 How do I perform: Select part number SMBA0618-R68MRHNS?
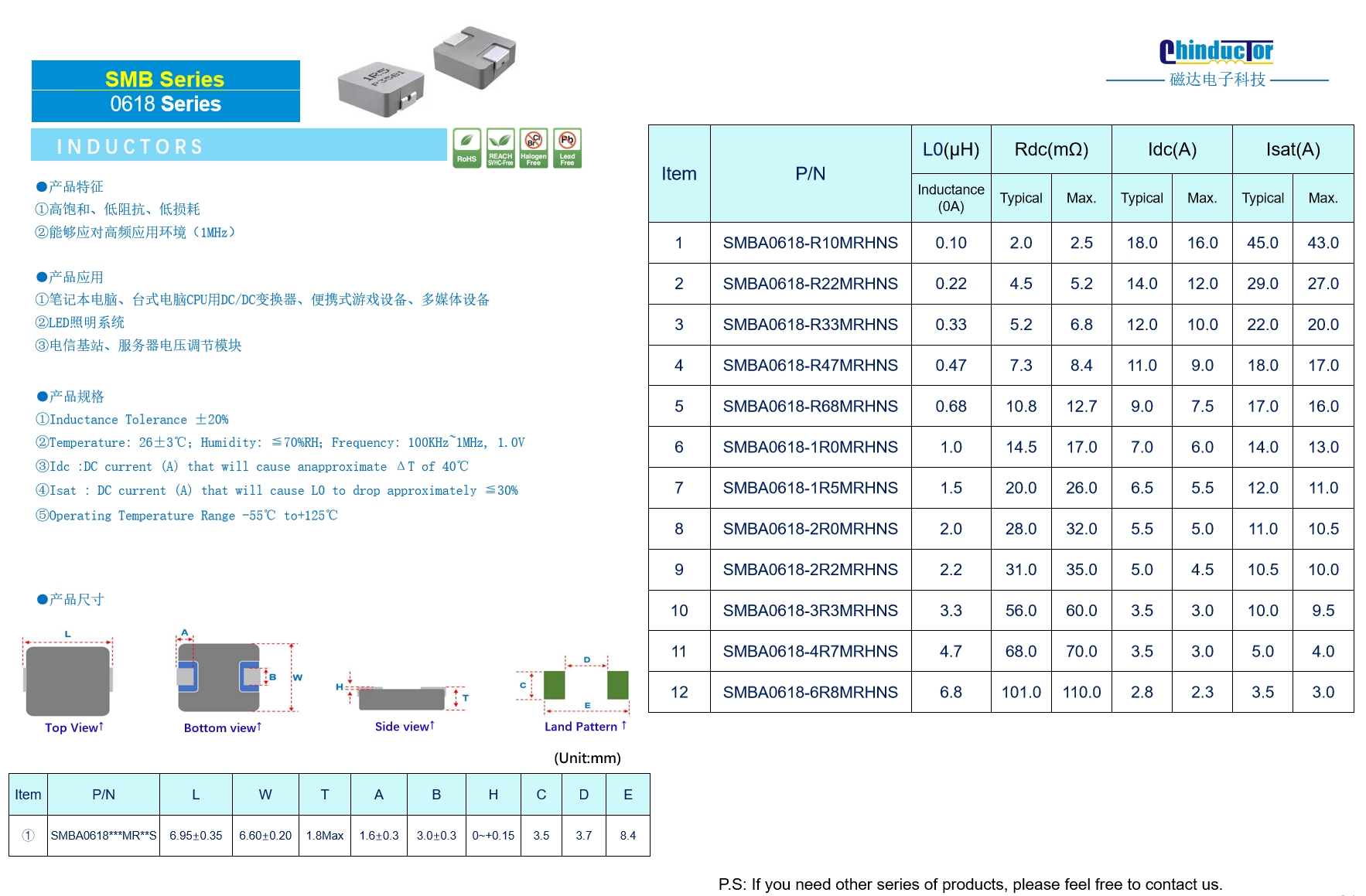(x=810, y=407)
